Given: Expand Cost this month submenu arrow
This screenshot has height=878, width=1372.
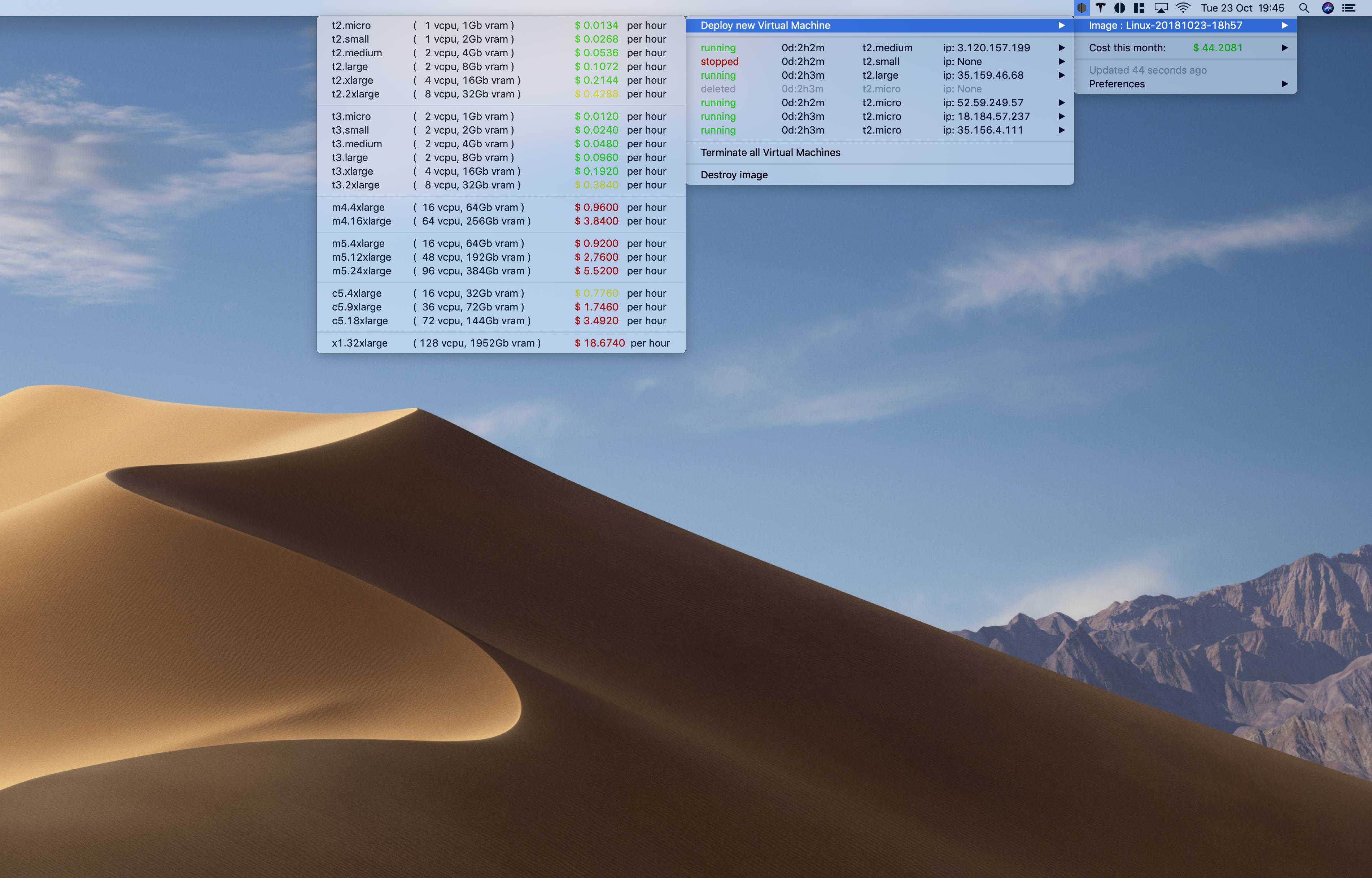Looking at the screenshot, I should click(1284, 48).
